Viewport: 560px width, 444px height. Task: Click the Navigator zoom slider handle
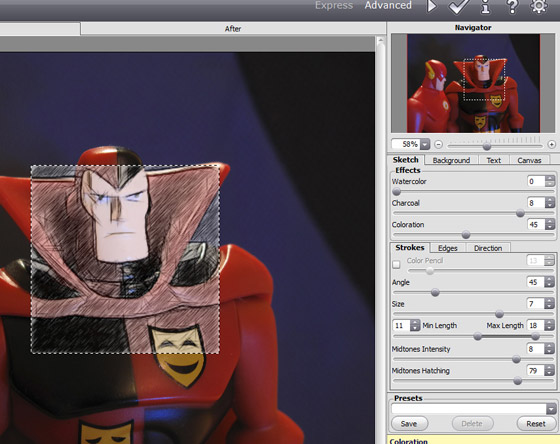pos(487,146)
